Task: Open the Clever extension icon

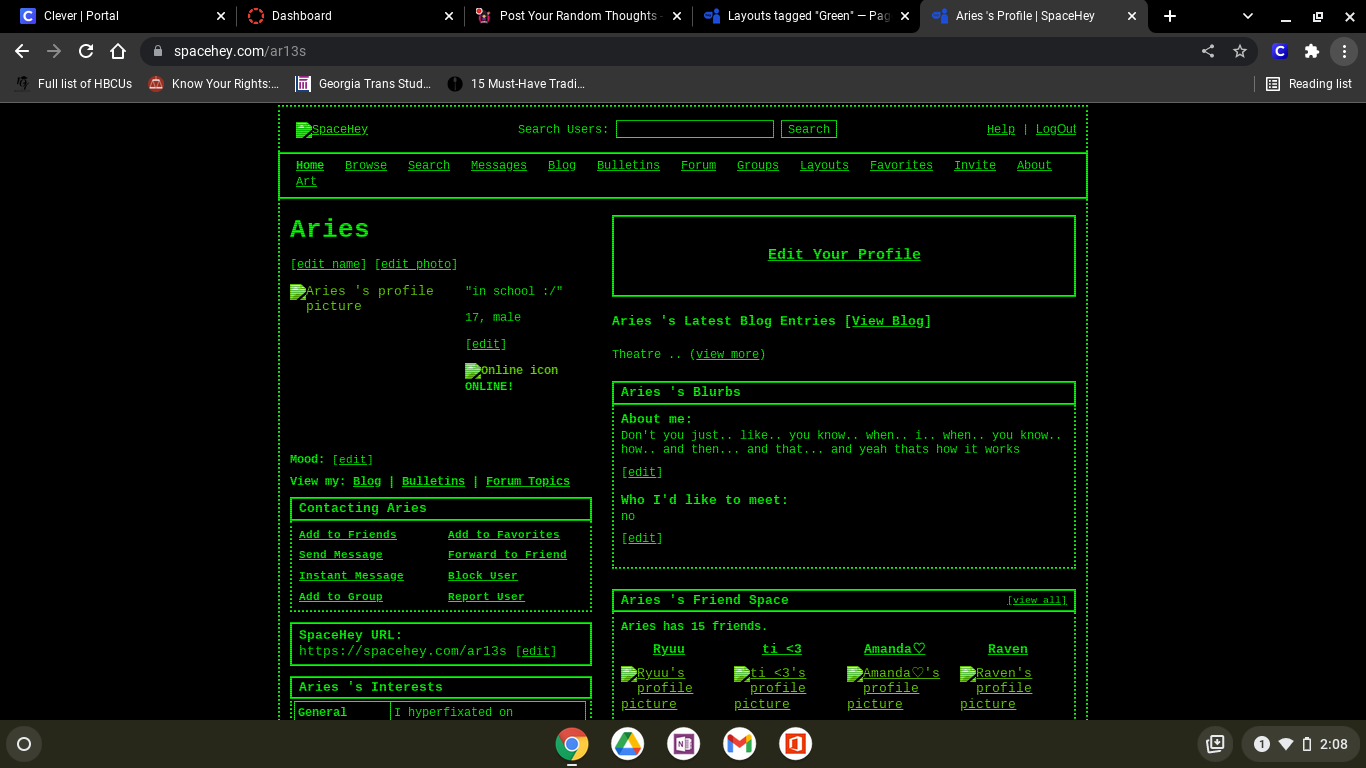Action: pos(1279,51)
